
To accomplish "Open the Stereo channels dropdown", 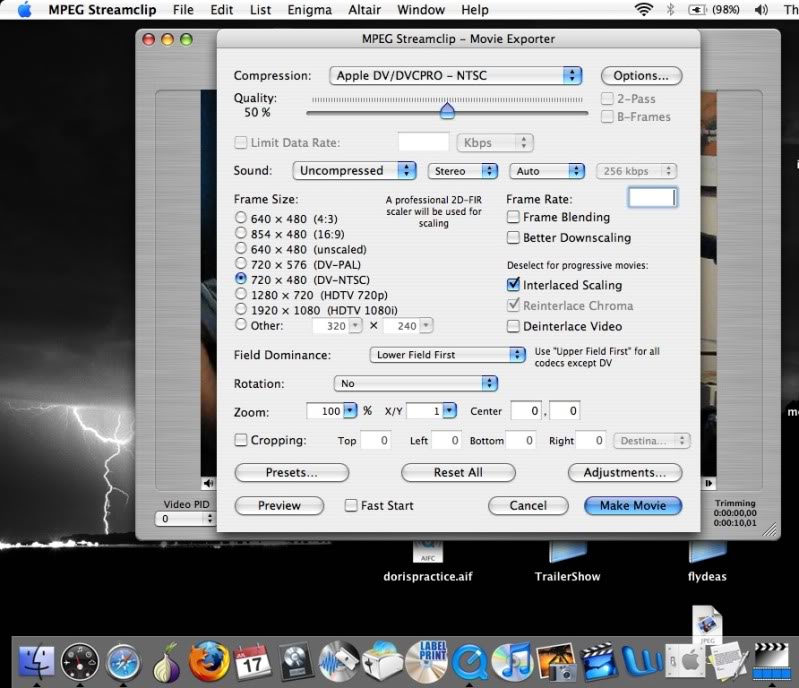I will coord(463,171).
